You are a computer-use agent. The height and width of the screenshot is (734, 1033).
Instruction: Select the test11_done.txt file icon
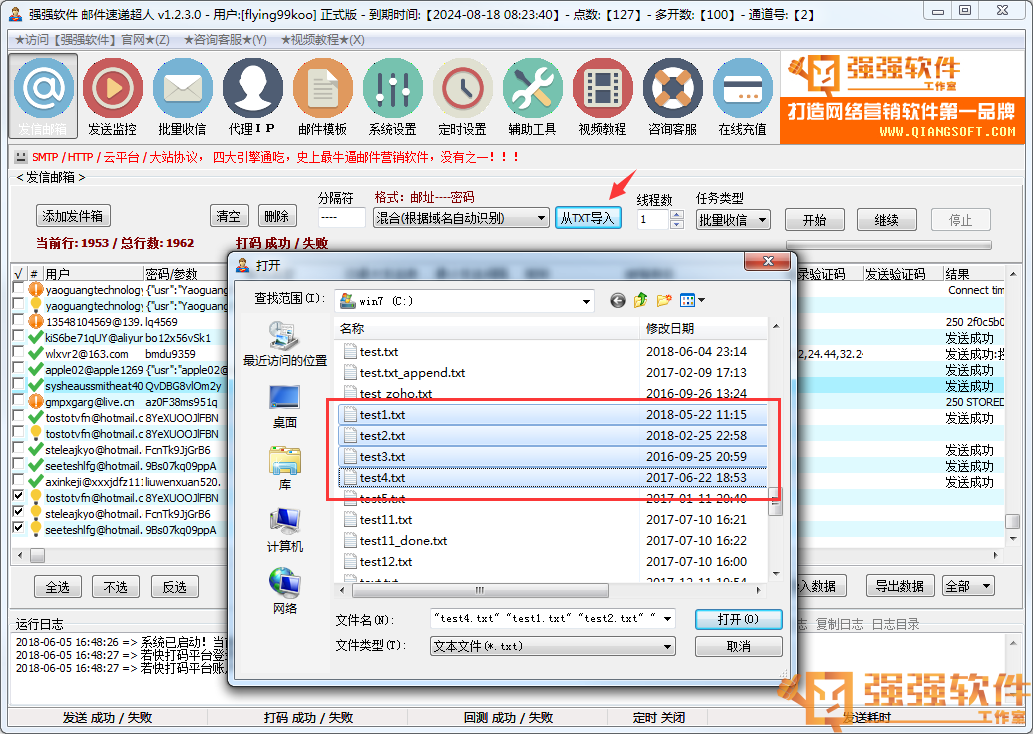pos(350,541)
